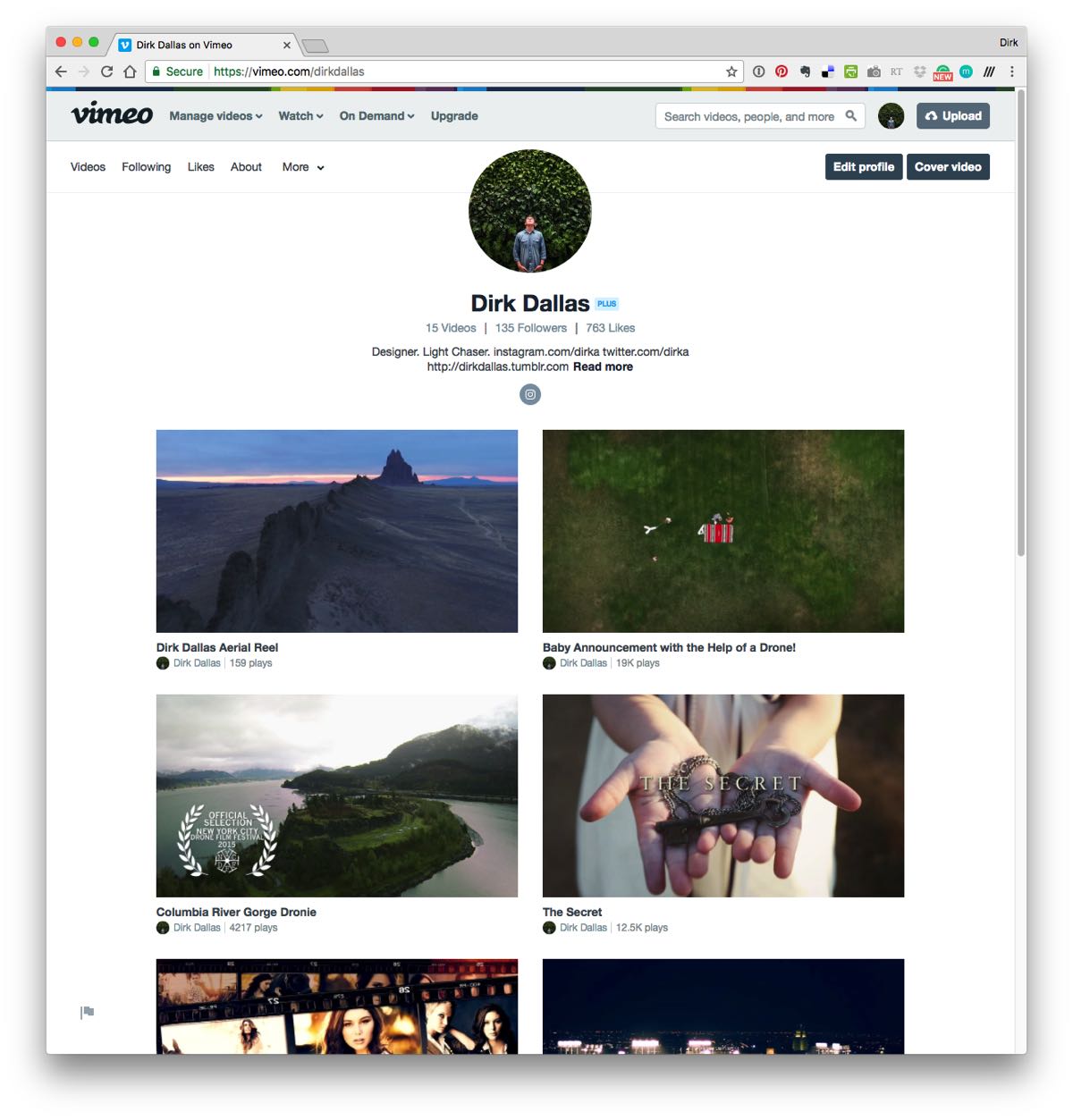This screenshot has width=1073, height=1120.
Task: Open the Baby Announcement drone video thumbnail
Action: tap(723, 531)
